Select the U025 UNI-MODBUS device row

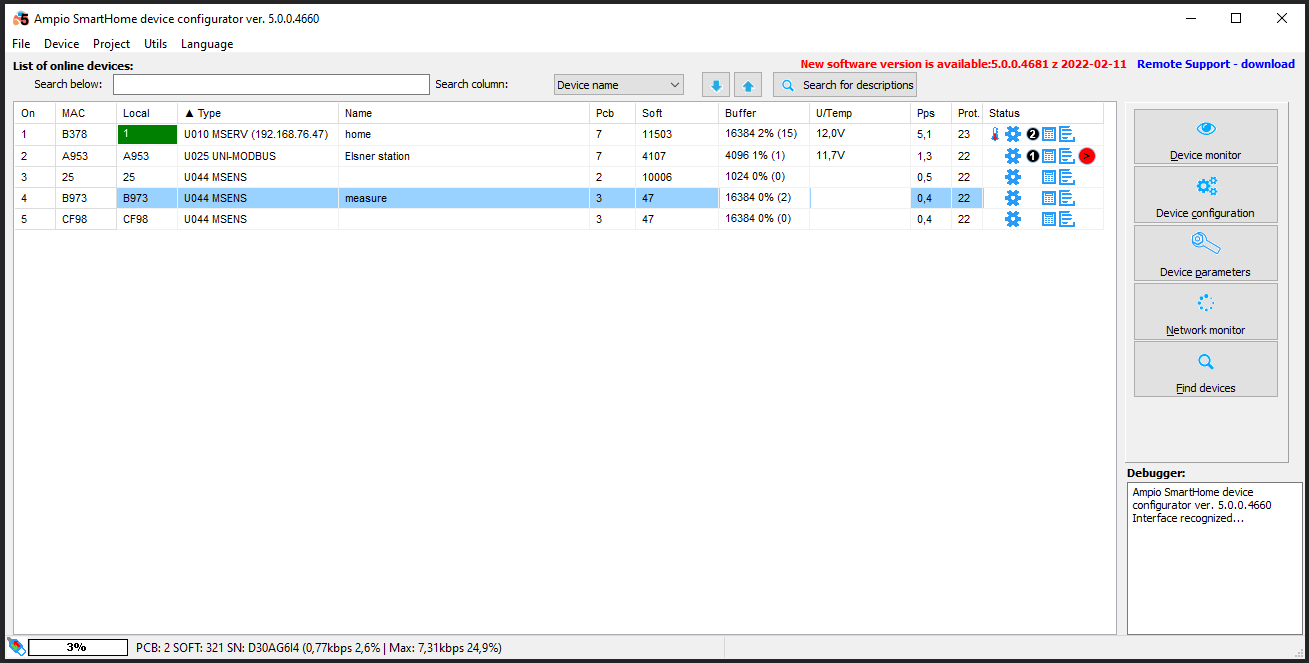click(559, 156)
